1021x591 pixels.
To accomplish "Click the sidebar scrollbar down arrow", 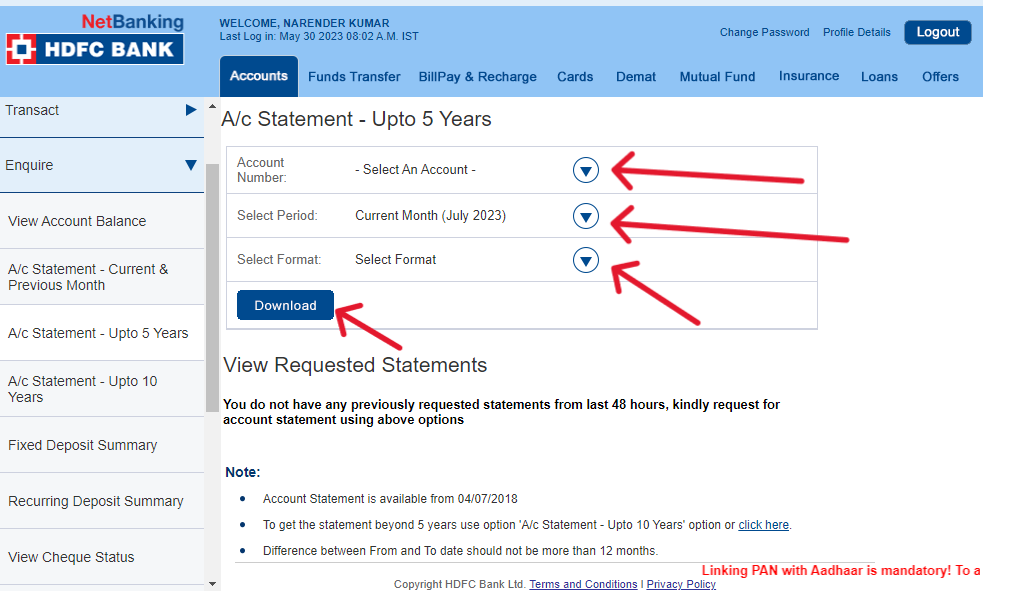I will [x=212, y=584].
